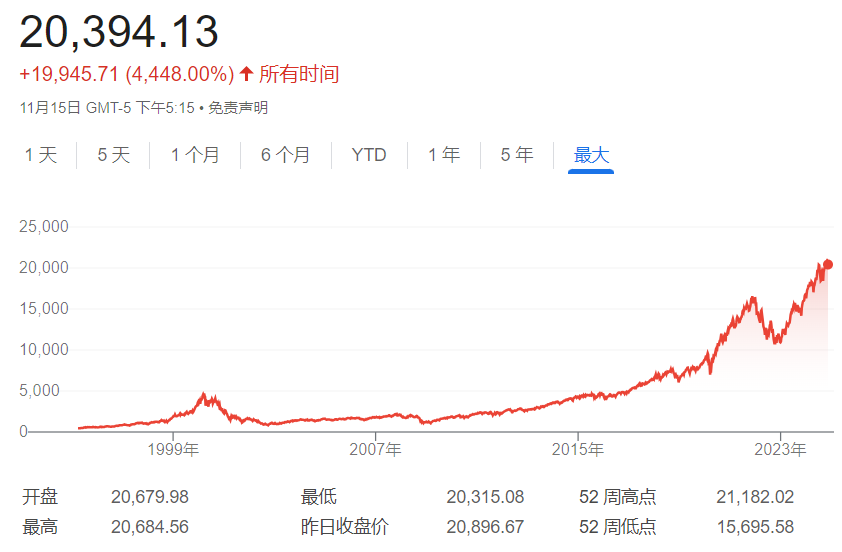The image size is (842, 552).
Task: Click the high value 20,684.56
Action: (150, 527)
